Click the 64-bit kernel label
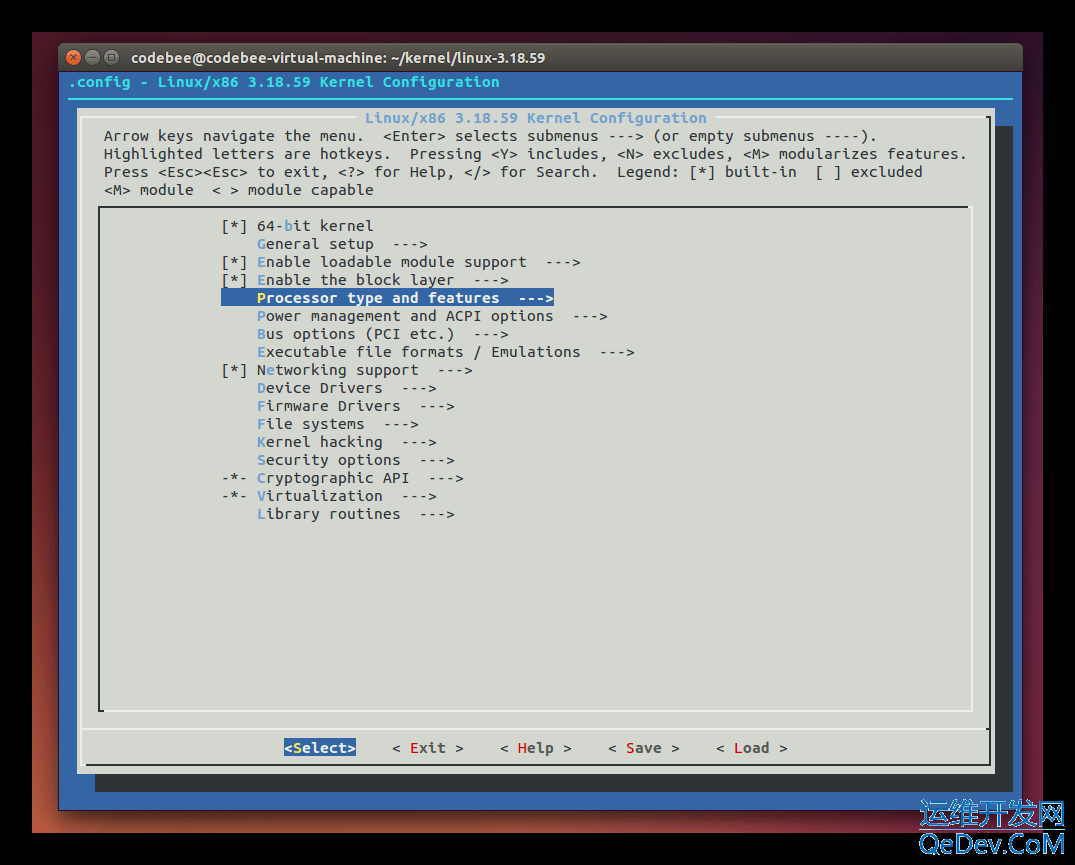1075x865 pixels. point(315,226)
